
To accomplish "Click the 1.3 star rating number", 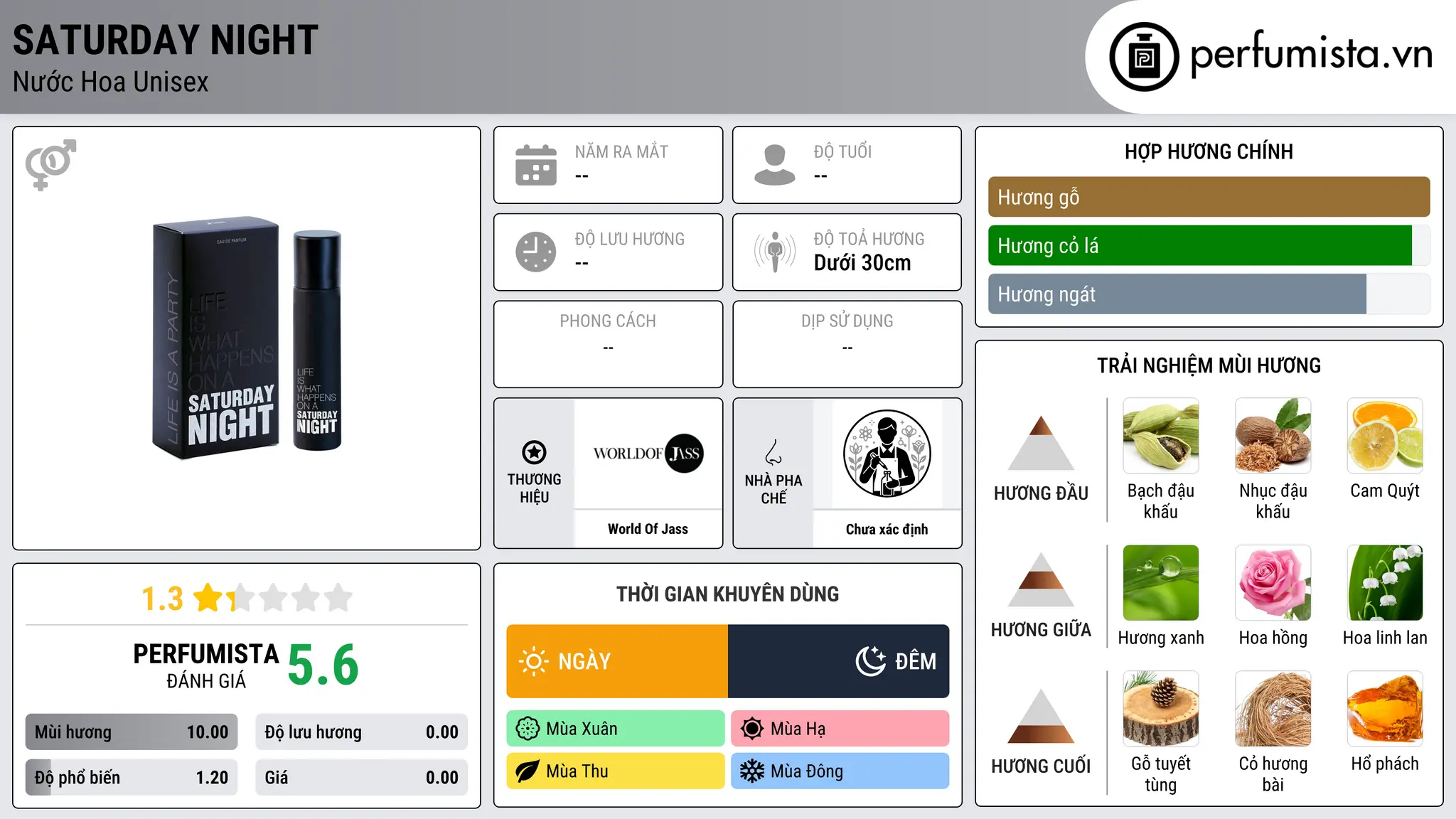I will (163, 599).
